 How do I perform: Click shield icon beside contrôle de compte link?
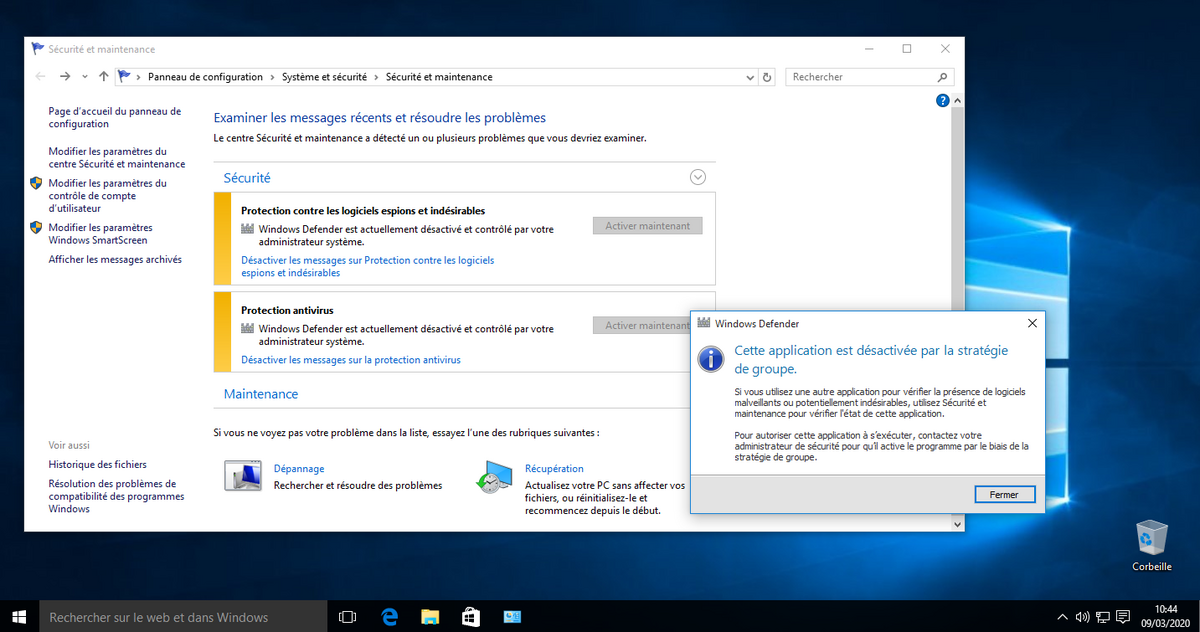tap(36, 184)
